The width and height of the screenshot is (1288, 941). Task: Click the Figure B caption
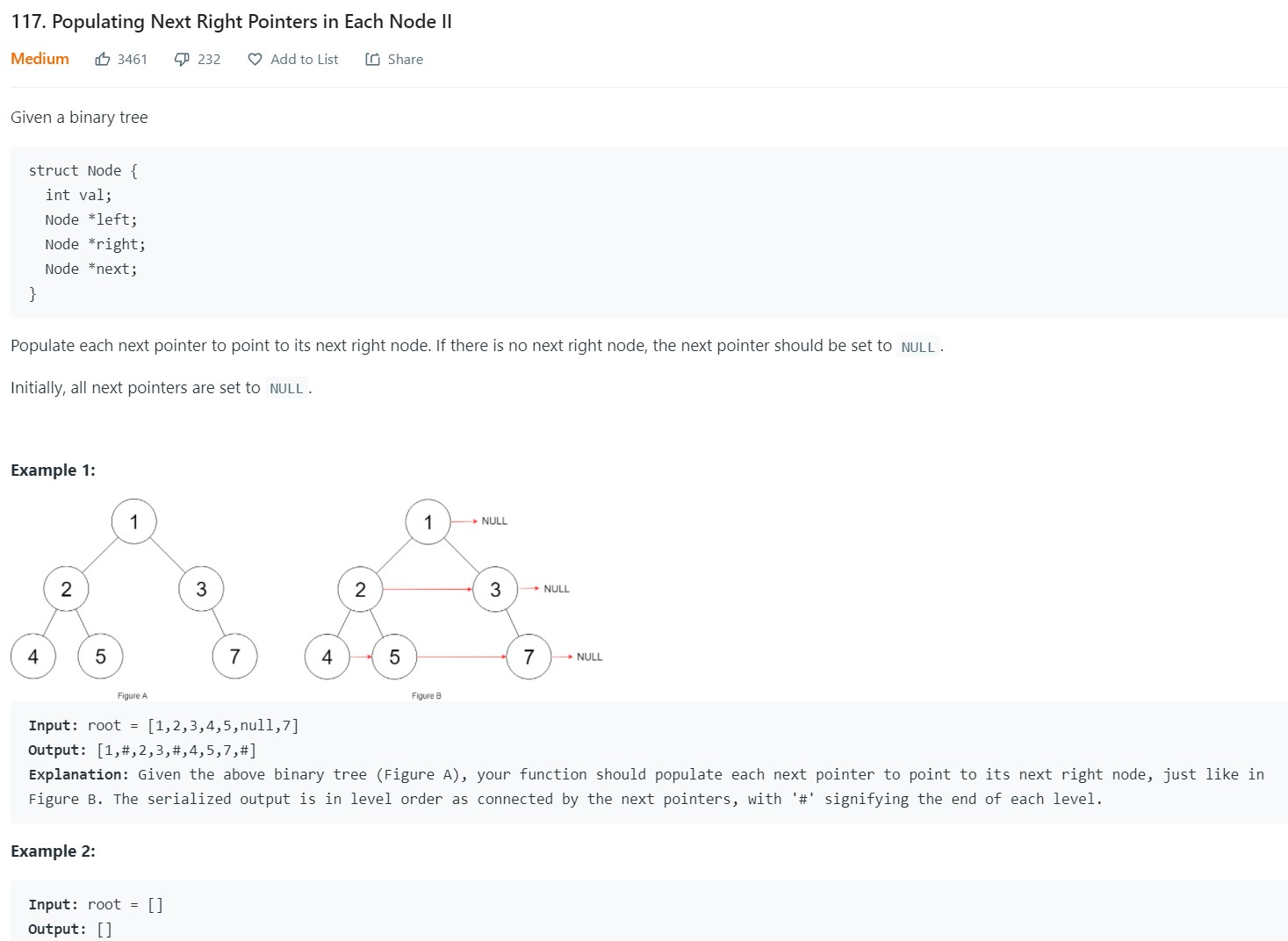coord(427,696)
